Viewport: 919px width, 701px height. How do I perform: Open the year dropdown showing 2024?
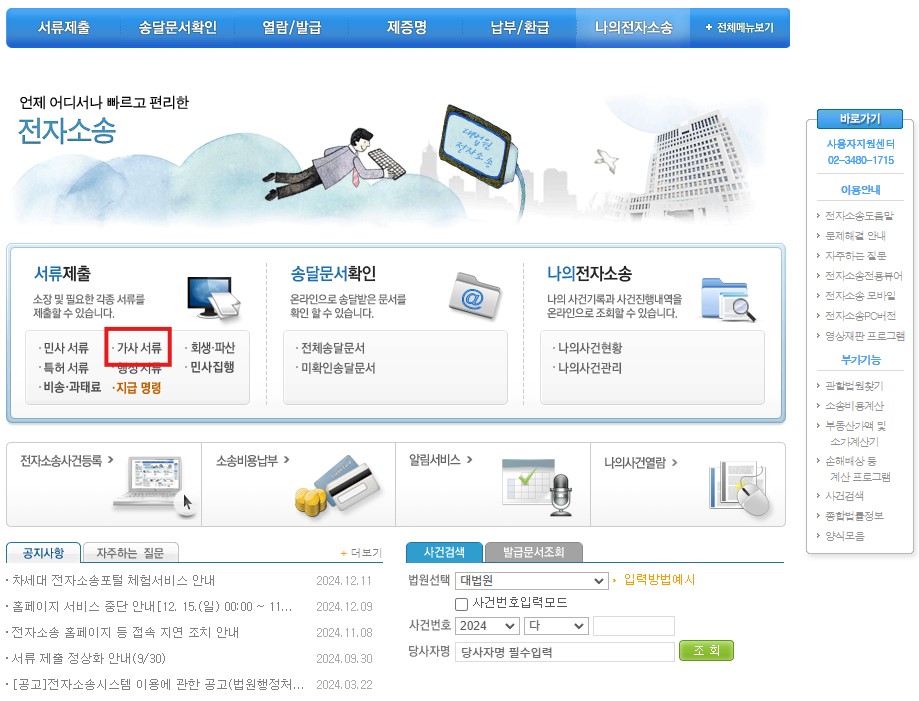tap(487, 625)
